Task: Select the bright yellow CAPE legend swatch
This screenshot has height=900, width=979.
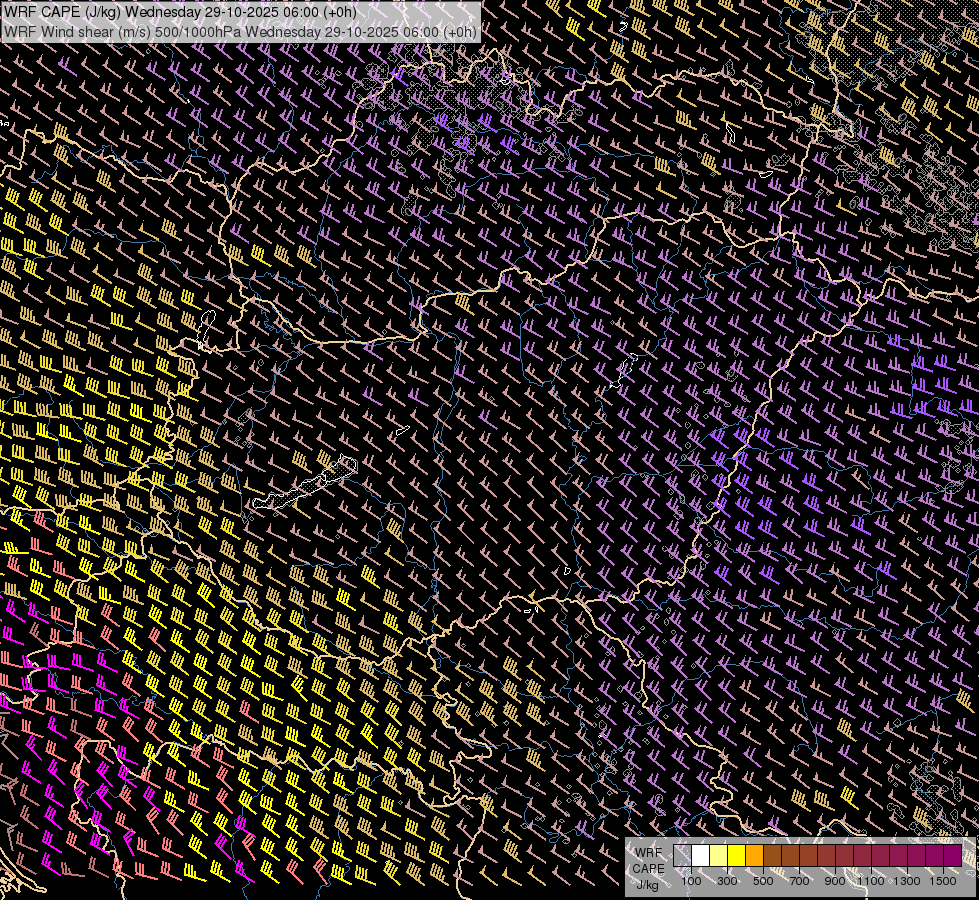Action: click(736, 855)
